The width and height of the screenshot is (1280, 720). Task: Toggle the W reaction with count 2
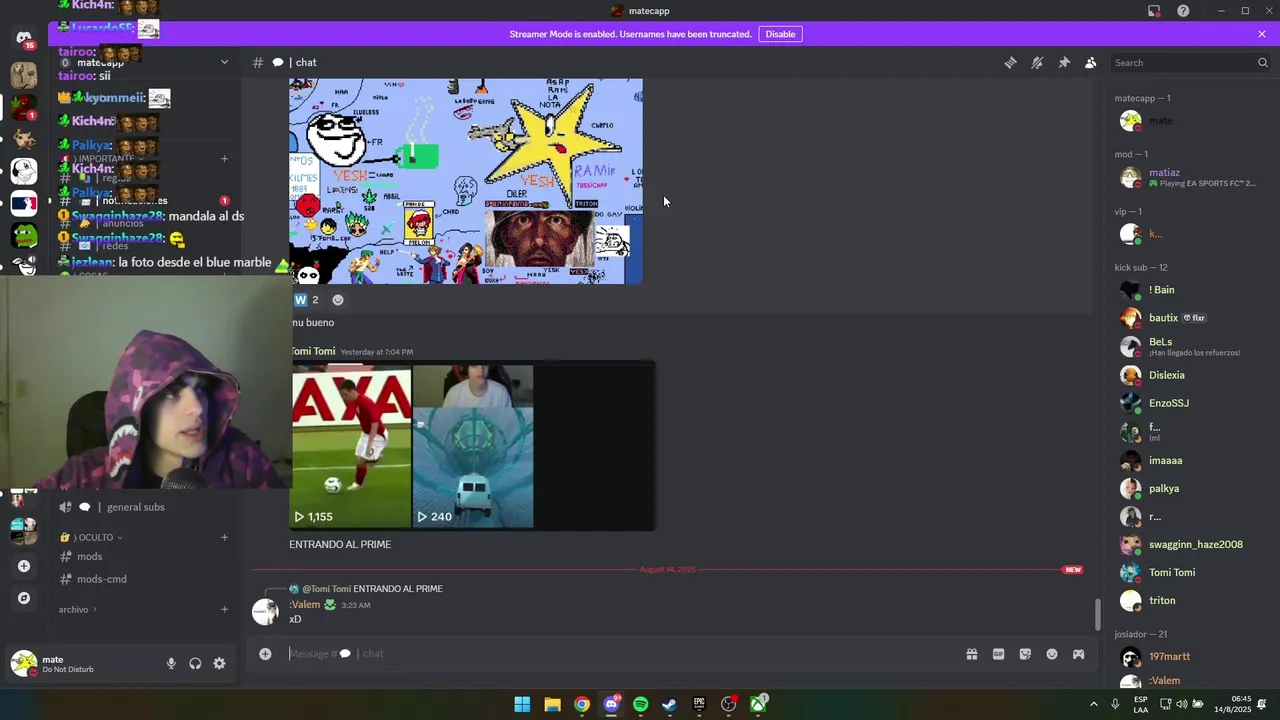pyautogui.click(x=307, y=300)
